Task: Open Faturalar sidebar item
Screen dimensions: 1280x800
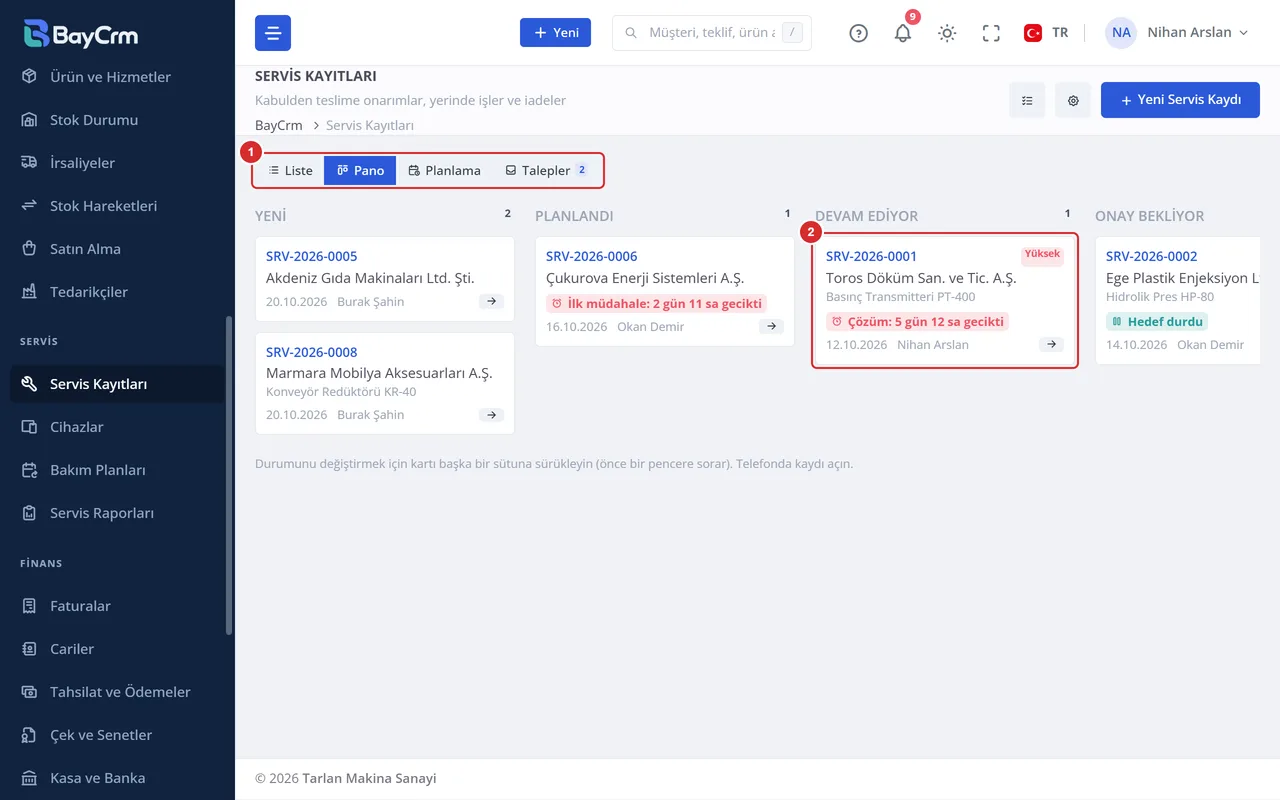Action: pos(117,606)
